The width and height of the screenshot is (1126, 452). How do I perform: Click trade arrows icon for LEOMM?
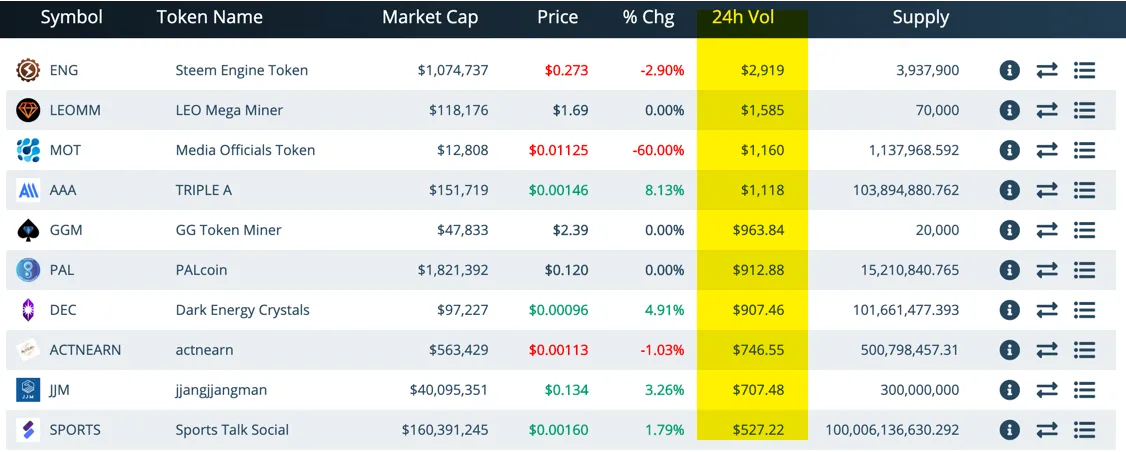tap(1047, 111)
